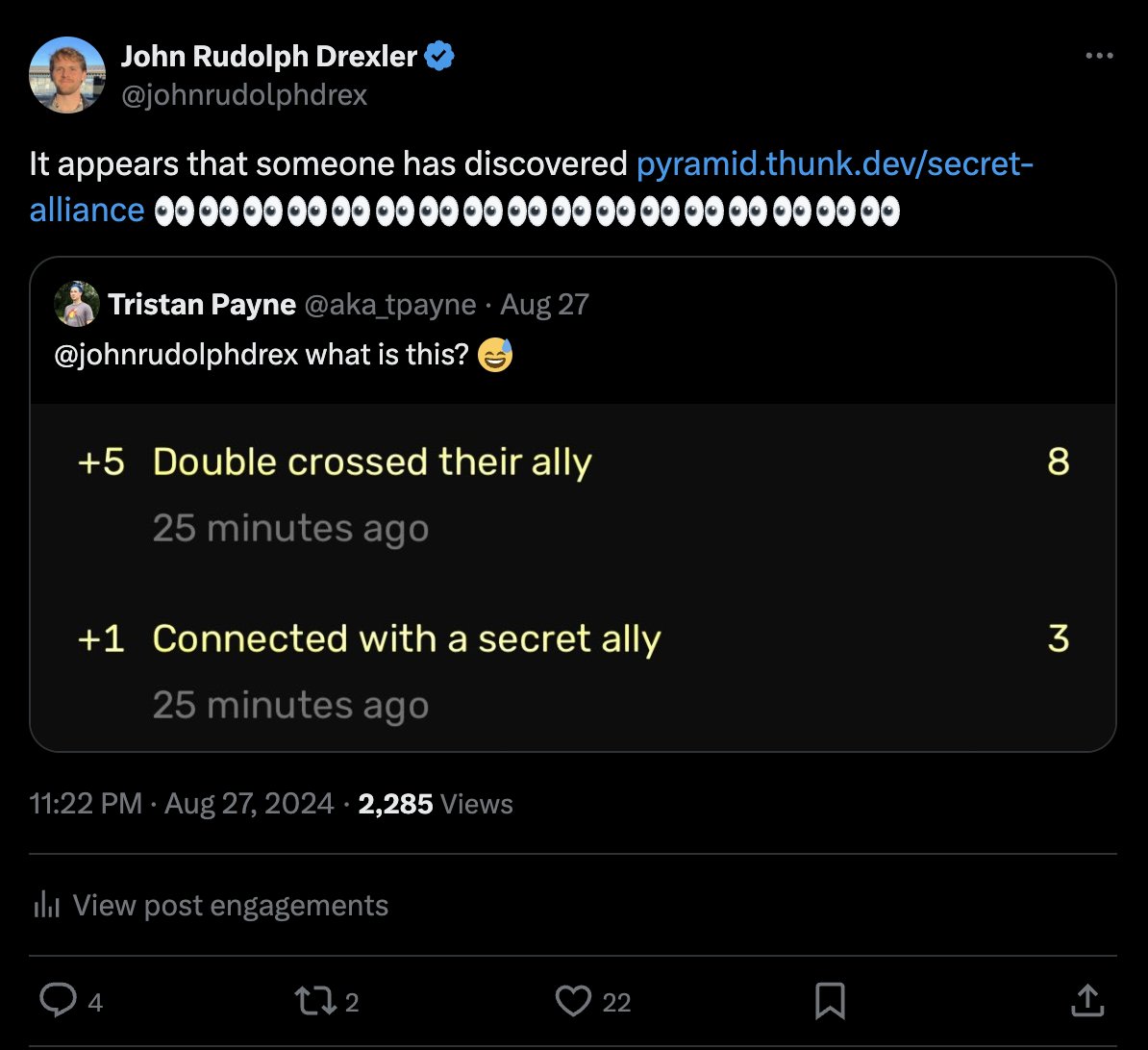Viewport: 1148px width, 1050px height.
Task: Click the 2,285 Views count
Action: 395,803
